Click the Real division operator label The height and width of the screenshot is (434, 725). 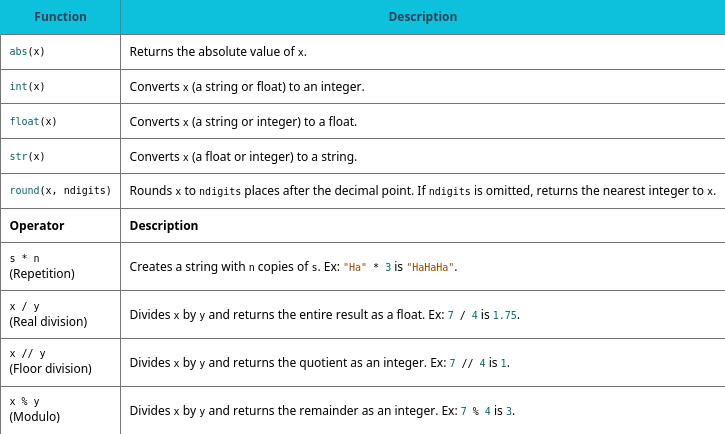click(x=48, y=322)
